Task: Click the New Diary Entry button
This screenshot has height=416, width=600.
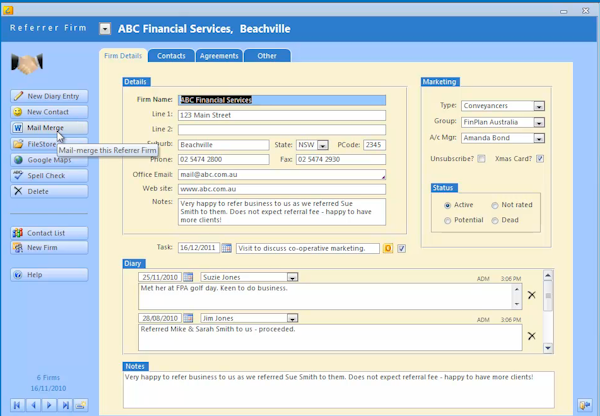Action: [50, 96]
